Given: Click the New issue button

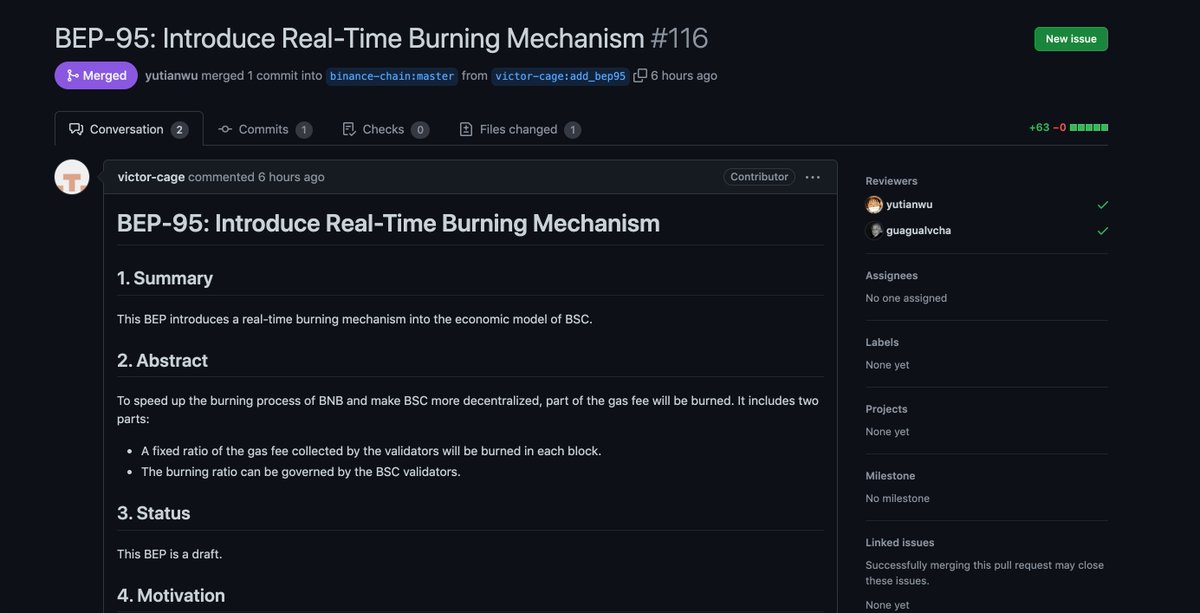Looking at the screenshot, I should point(1071,38).
